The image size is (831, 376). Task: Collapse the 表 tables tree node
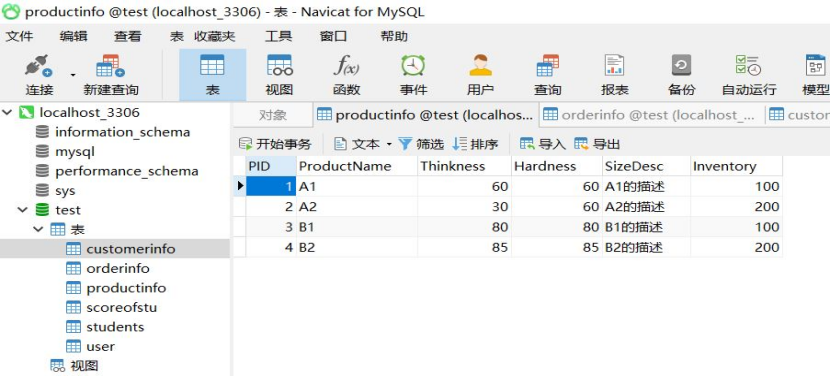(38, 230)
